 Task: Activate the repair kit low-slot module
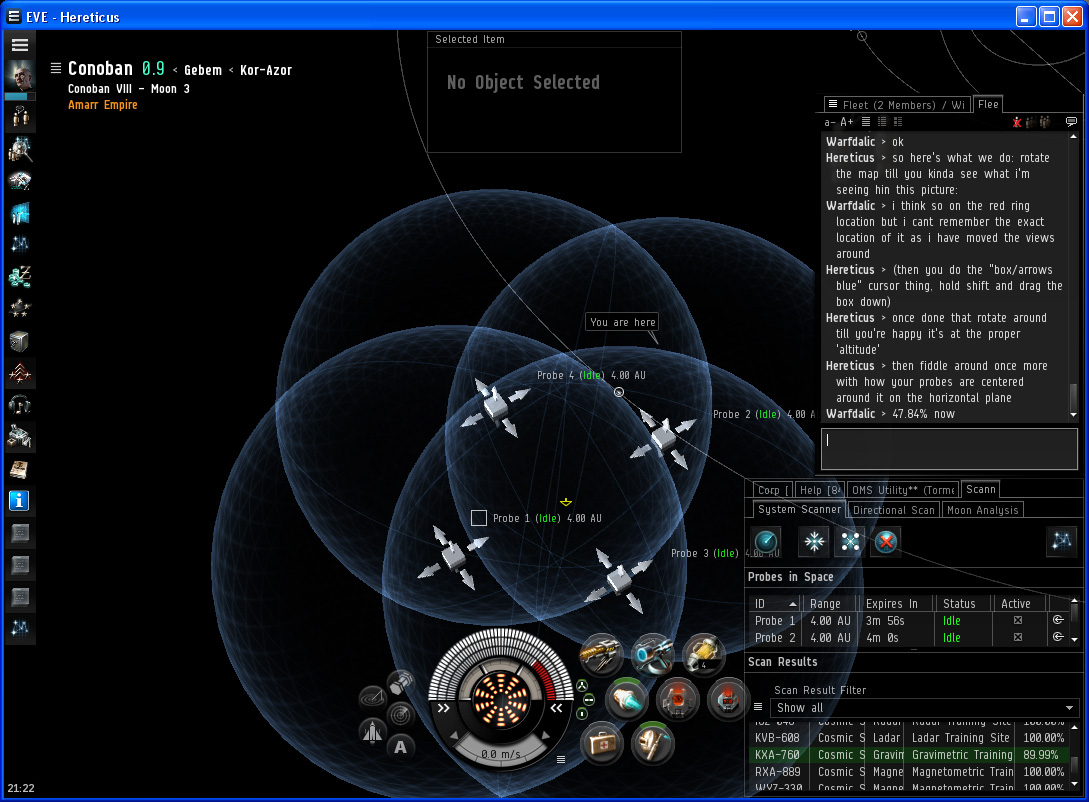(x=601, y=743)
